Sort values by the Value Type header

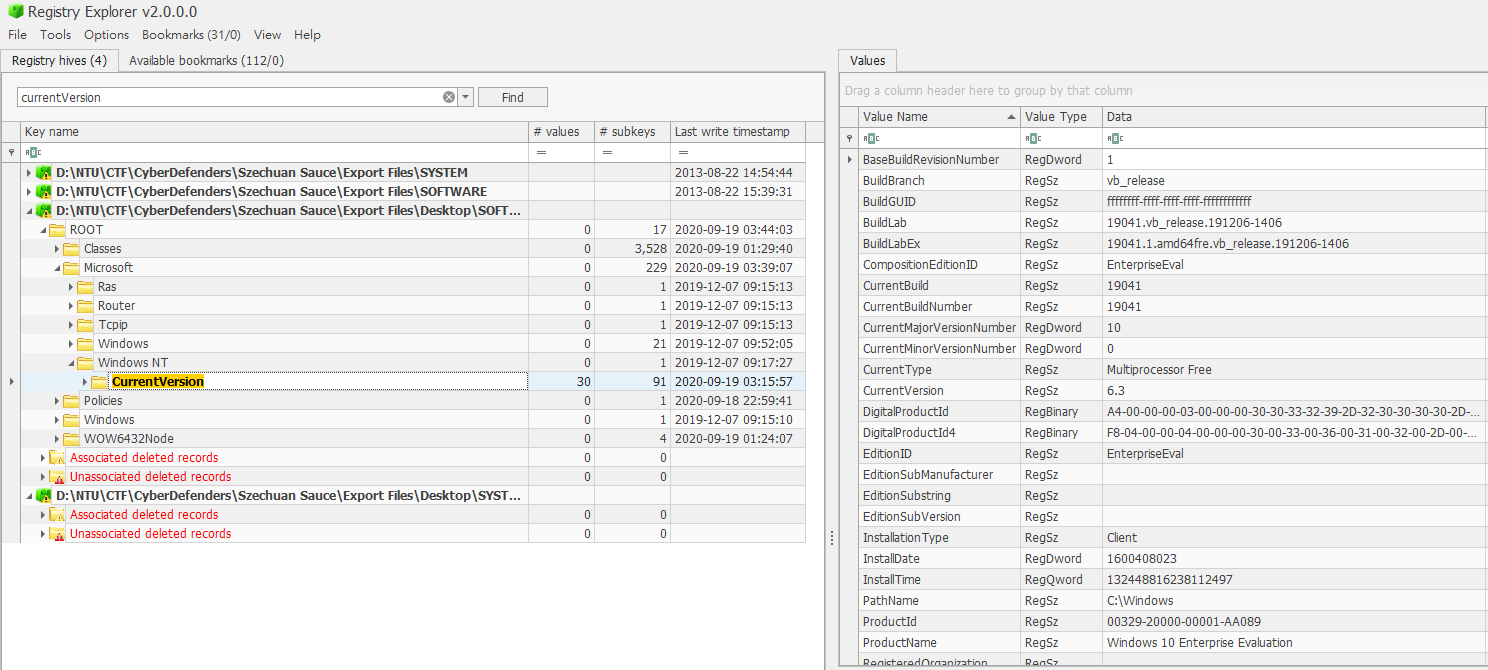click(x=1061, y=117)
